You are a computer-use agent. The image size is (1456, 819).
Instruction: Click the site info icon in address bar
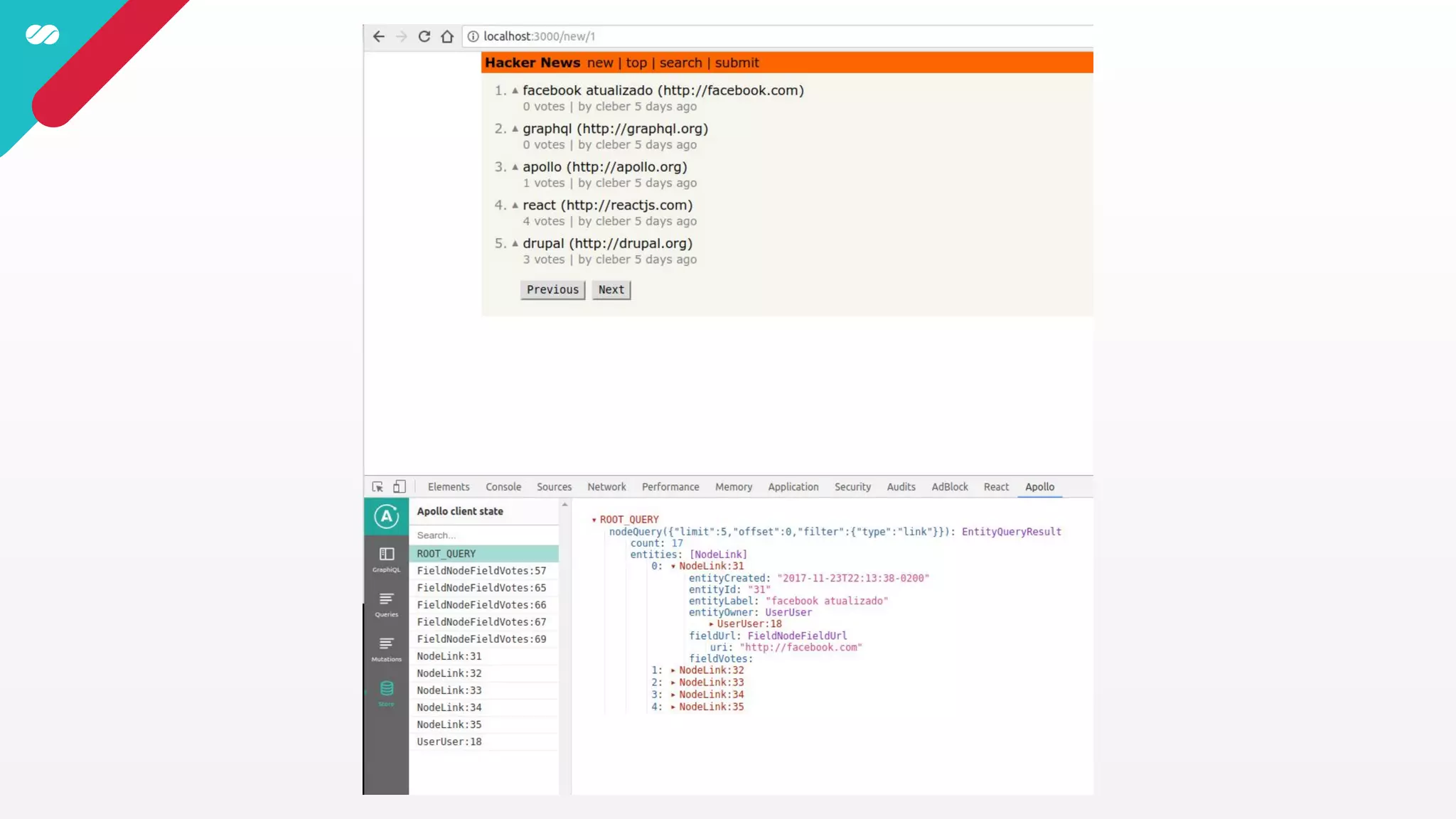click(473, 36)
